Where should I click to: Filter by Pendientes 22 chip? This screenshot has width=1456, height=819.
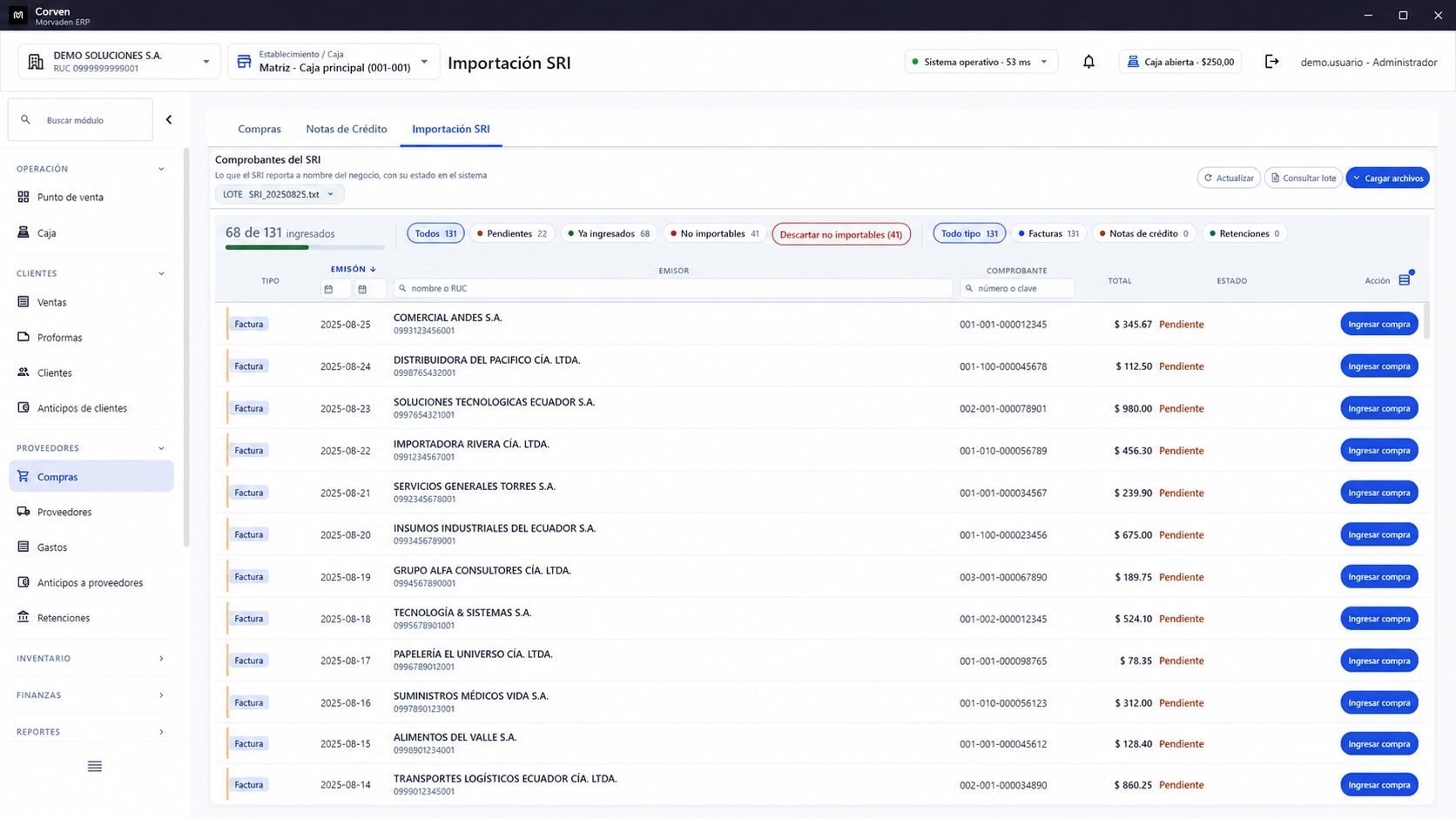pos(512,233)
